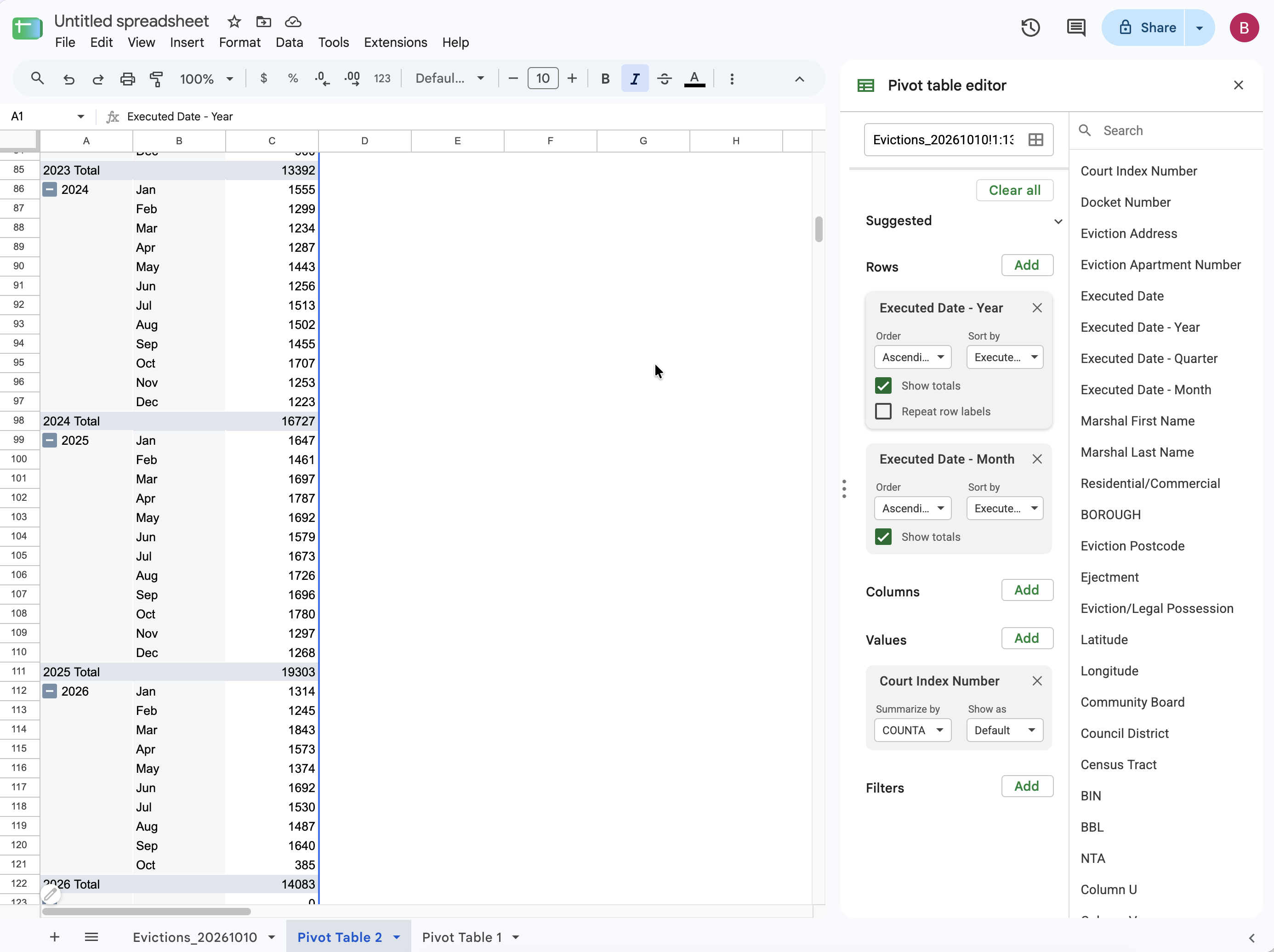
Task: Uncheck Show totals for Executed Date - Year
Action: (x=883, y=385)
